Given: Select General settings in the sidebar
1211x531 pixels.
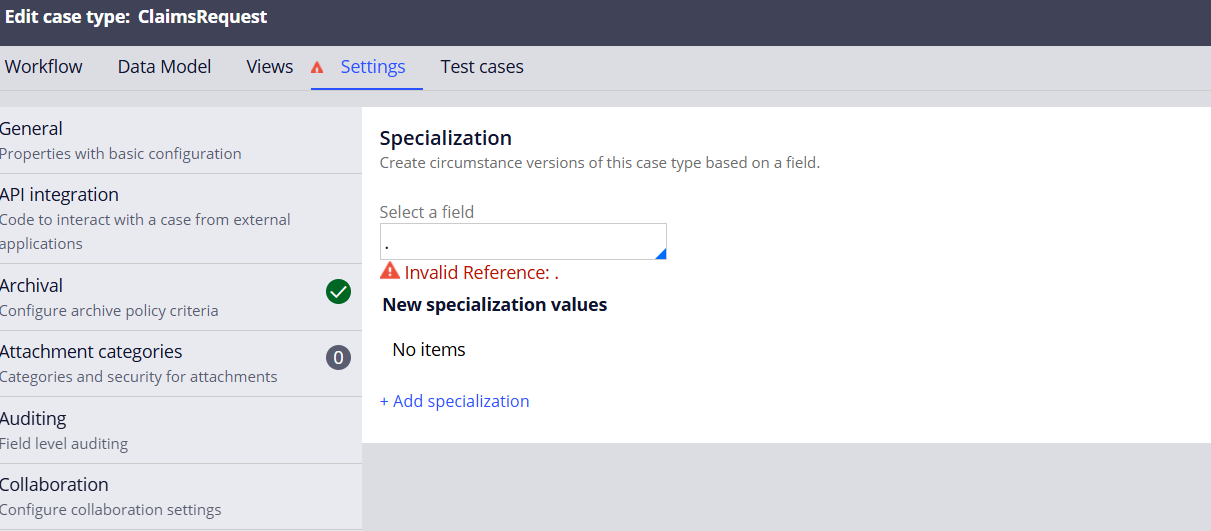Looking at the screenshot, I should point(120,140).
